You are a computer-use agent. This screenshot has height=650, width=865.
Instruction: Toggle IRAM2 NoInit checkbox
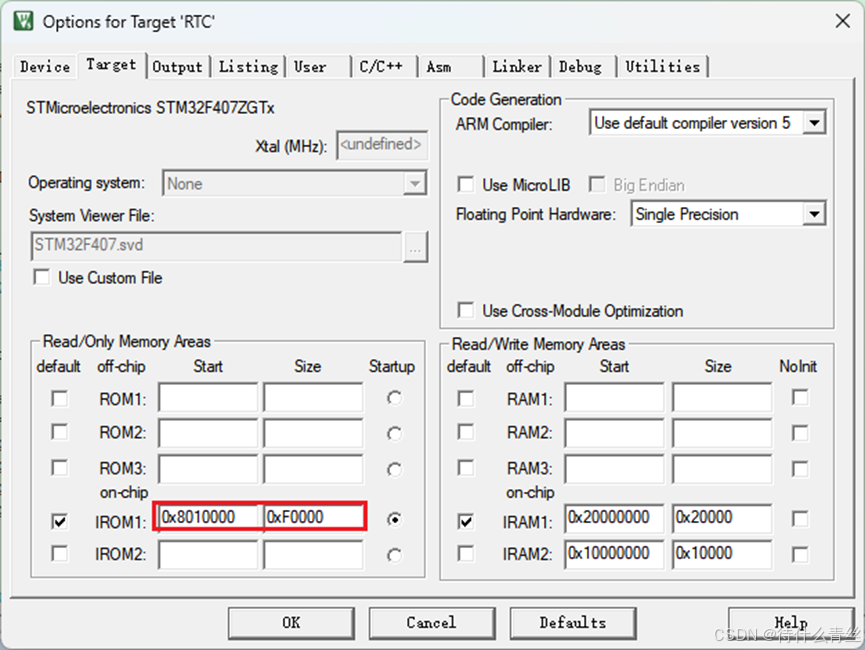click(800, 554)
